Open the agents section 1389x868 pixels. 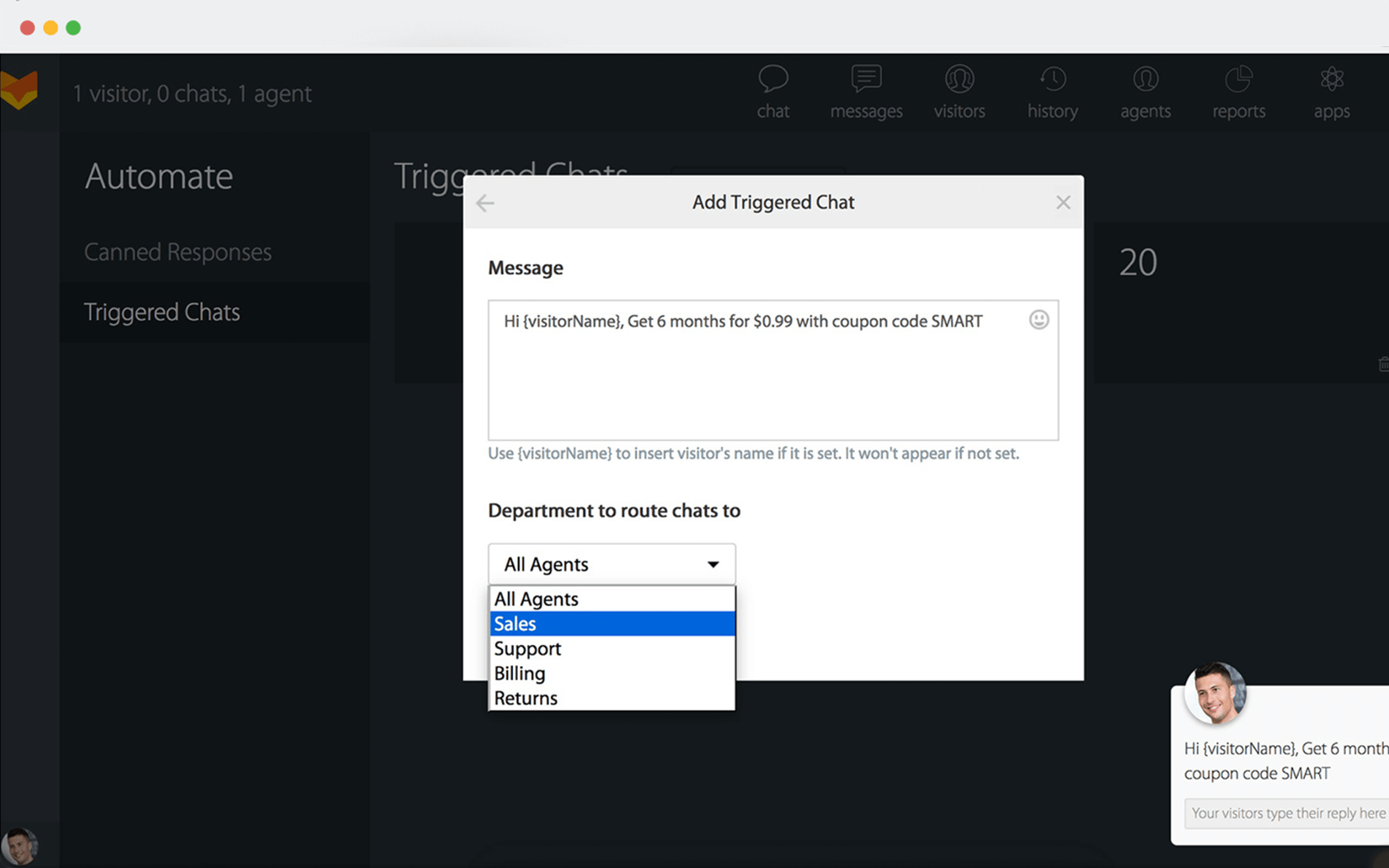(x=1146, y=93)
